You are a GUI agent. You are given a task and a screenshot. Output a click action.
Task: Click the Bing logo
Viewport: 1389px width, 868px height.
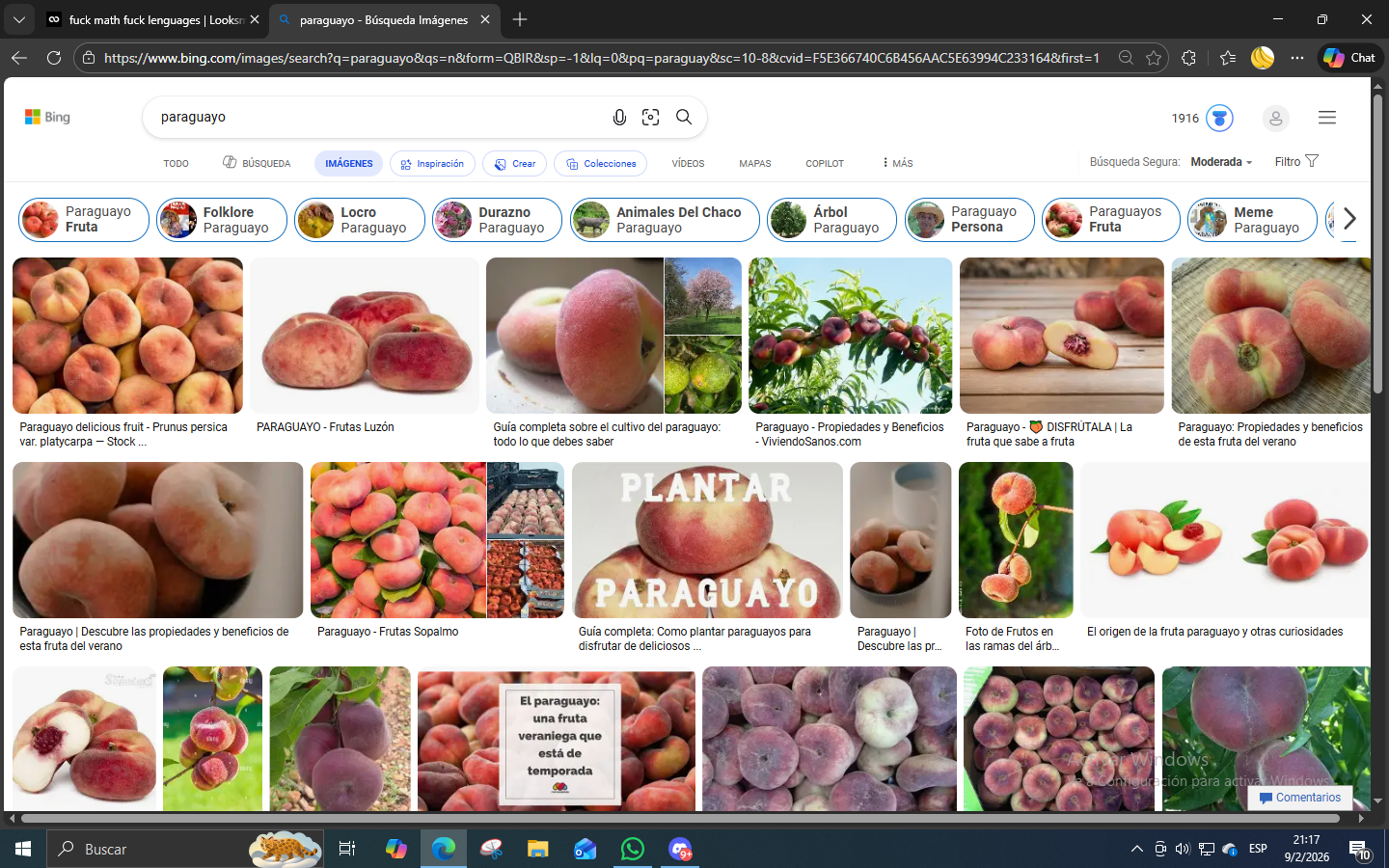tap(47, 117)
